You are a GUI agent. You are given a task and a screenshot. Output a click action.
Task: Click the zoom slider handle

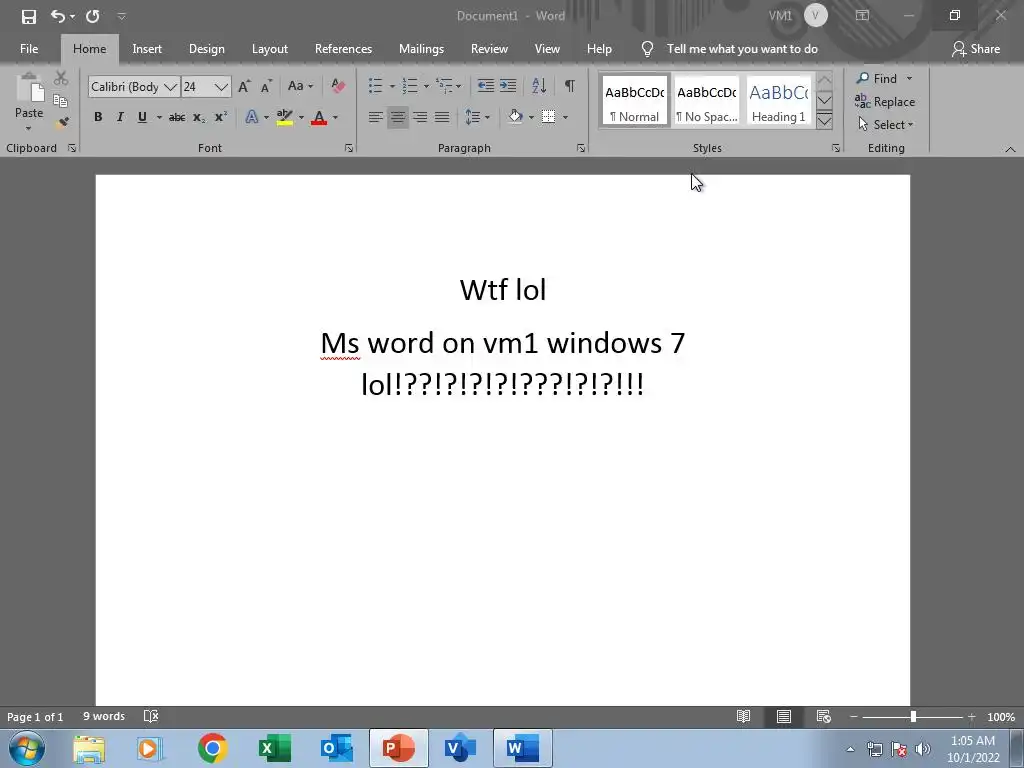[x=913, y=717]
